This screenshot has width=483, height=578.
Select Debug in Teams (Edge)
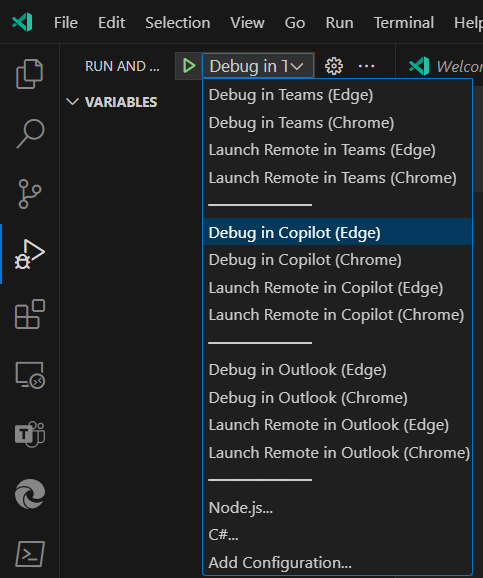[x=337, y=95]
